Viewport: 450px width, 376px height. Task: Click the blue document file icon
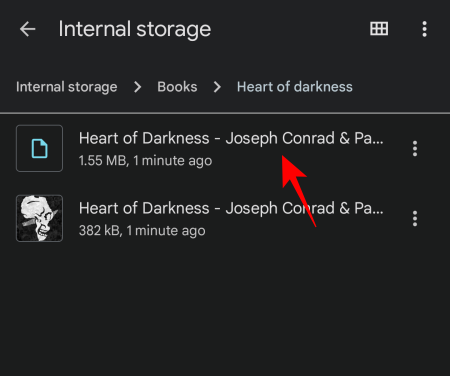click(x=39, y=148)
